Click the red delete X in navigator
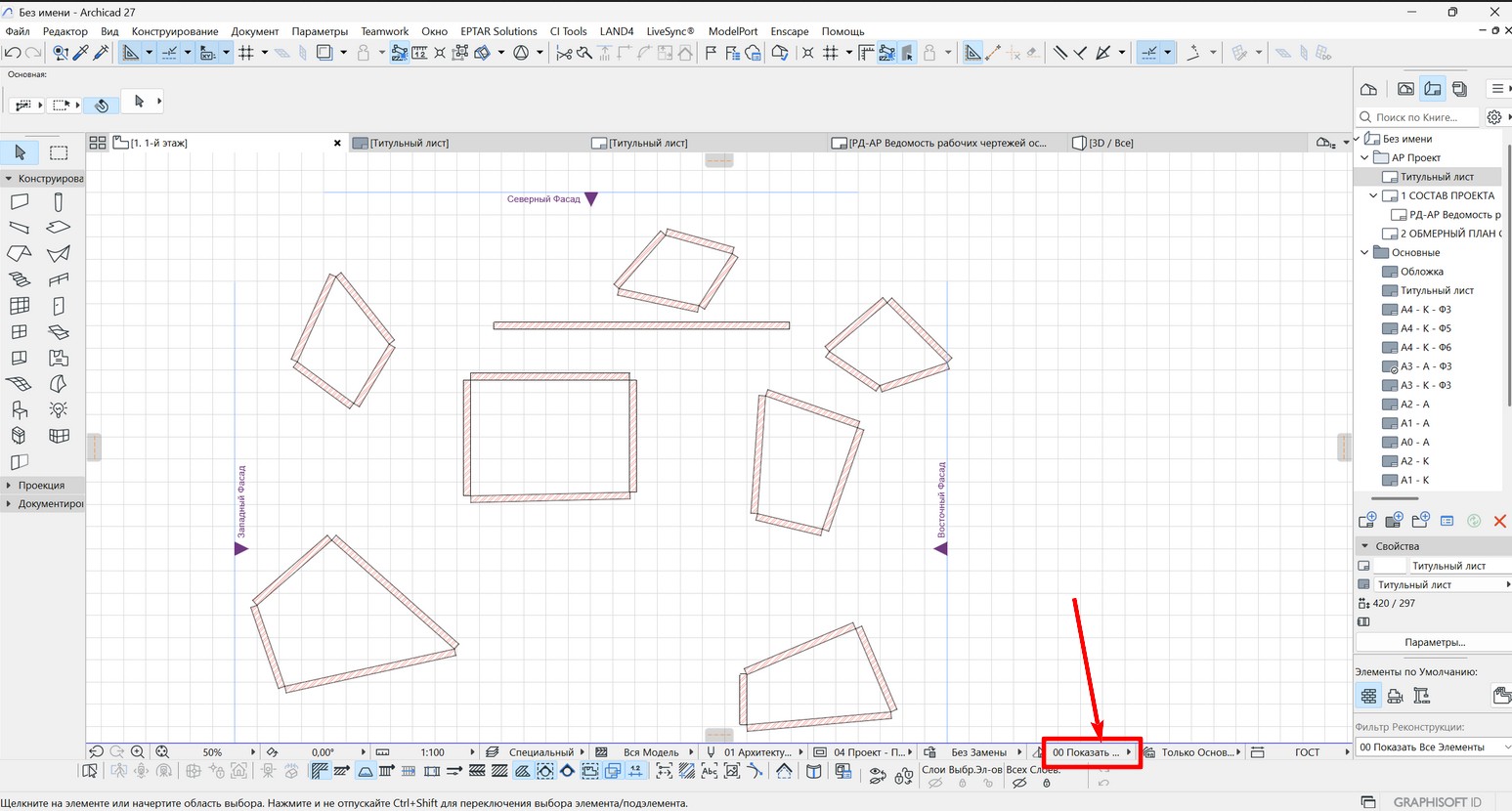Screen dimensions: 1512x811 click(x=1499, y=521)
